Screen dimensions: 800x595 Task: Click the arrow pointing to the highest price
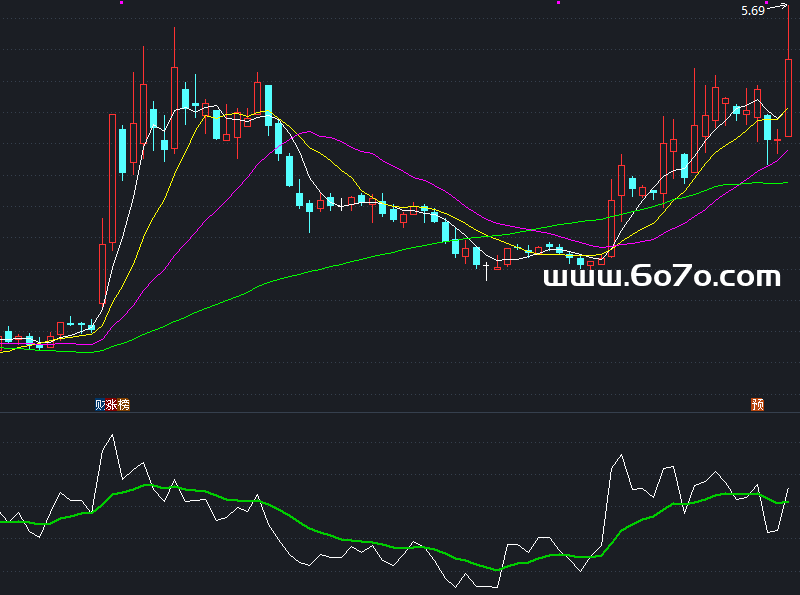pos(776,7)
